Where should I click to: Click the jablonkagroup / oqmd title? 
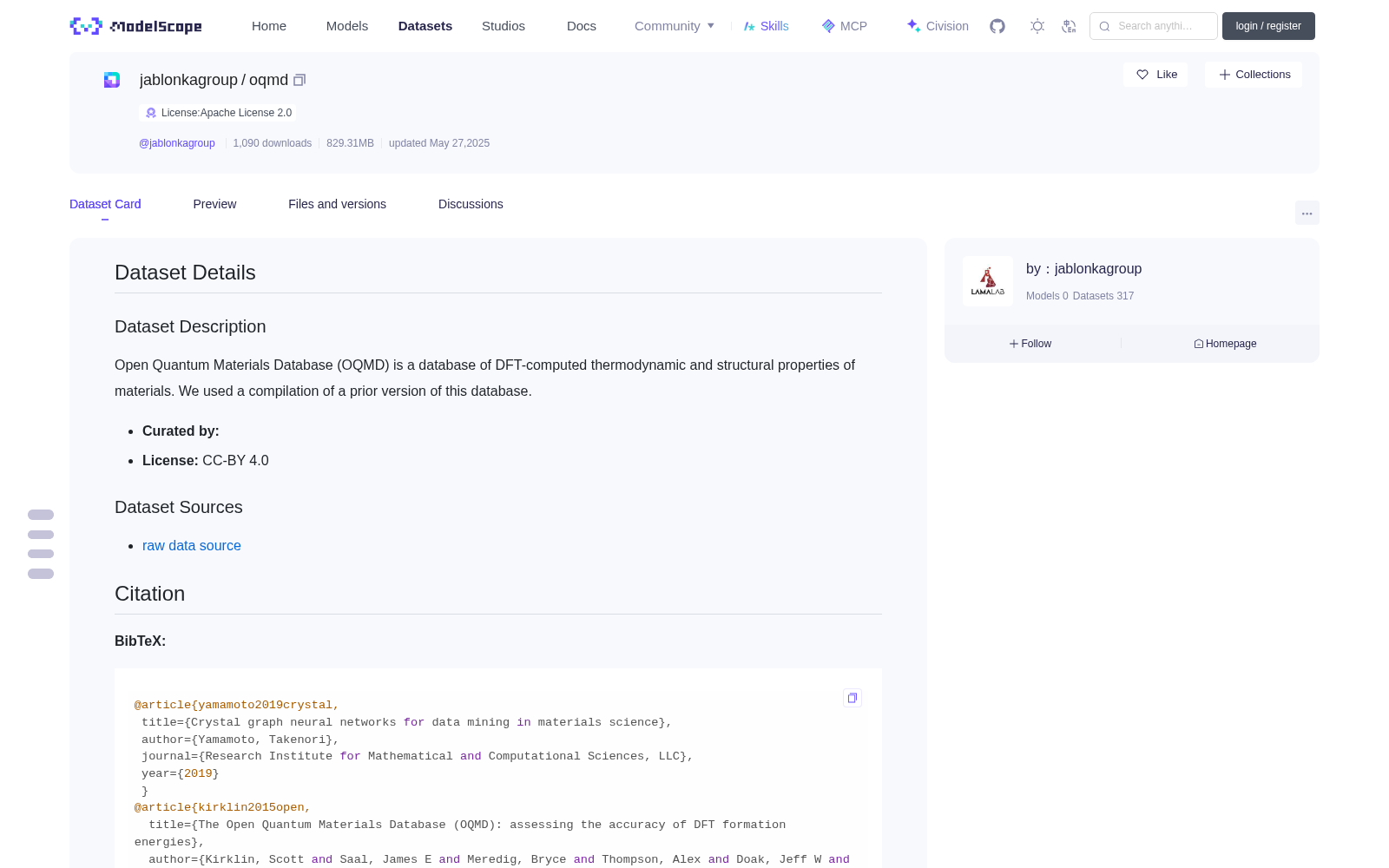pos(214,80)
